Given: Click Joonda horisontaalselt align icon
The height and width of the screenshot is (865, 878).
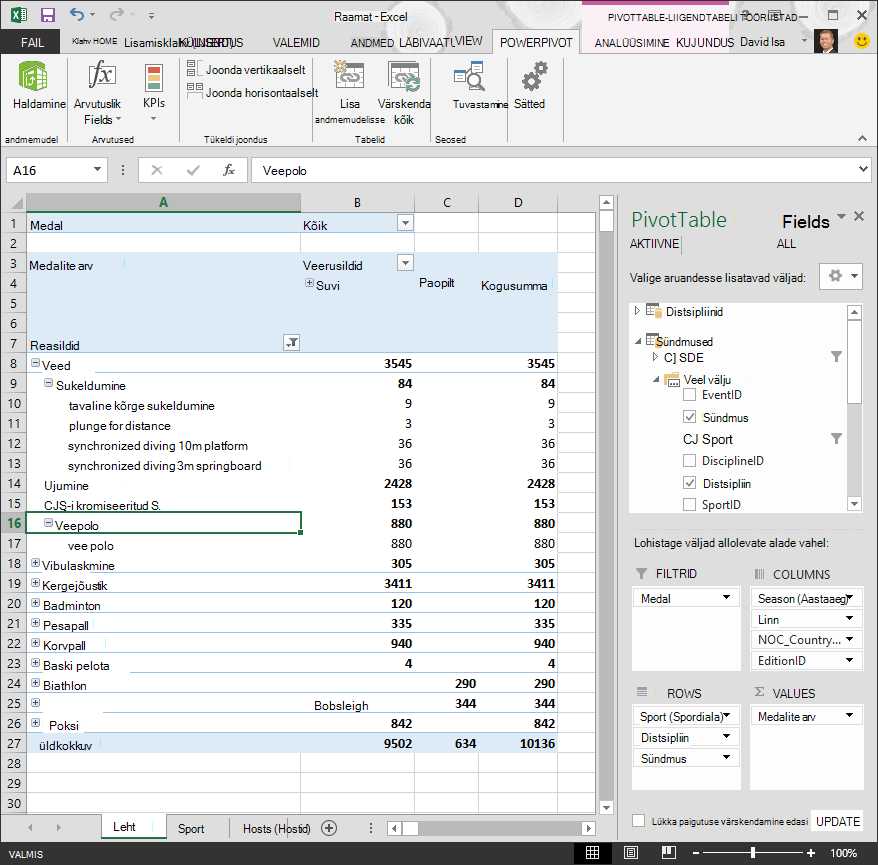Looking at the screenshot, I should (x=194, y=90).
